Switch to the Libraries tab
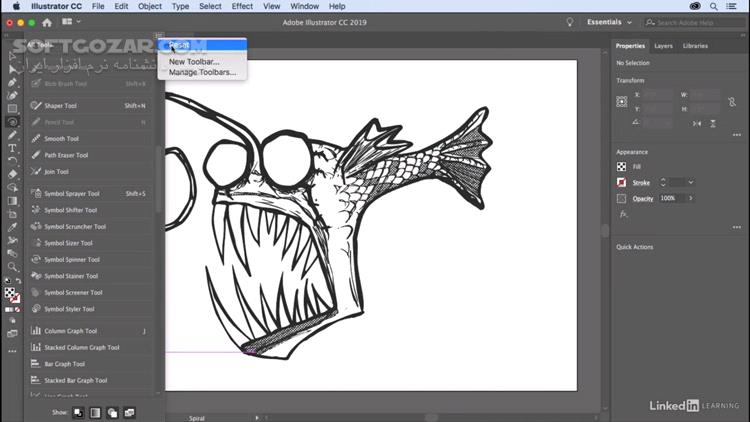The image size is (750, 422). (695, 46)
